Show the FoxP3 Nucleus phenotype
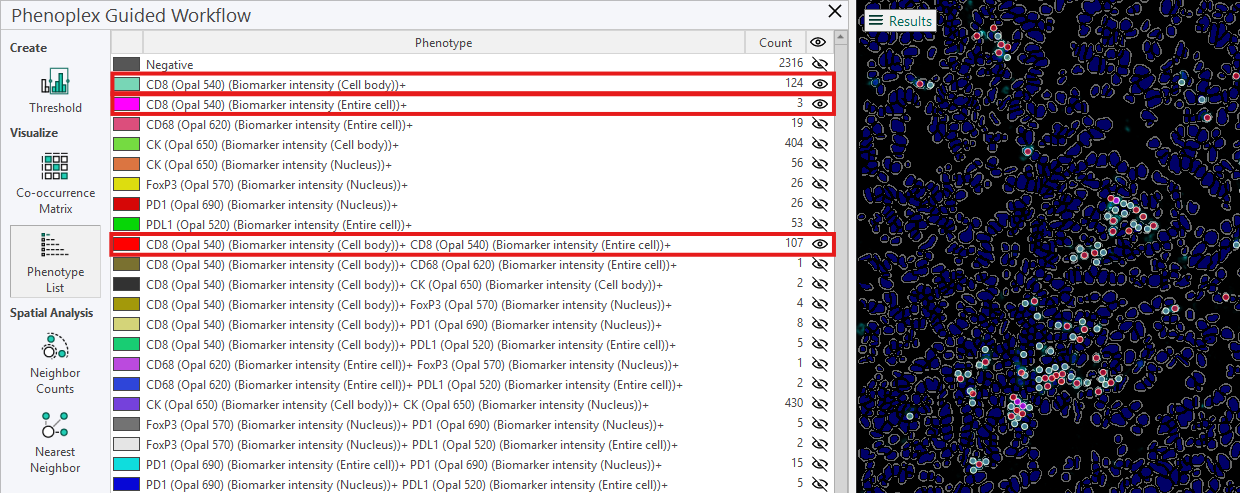Screen dimensions: 1240x493 coord(820,184)
